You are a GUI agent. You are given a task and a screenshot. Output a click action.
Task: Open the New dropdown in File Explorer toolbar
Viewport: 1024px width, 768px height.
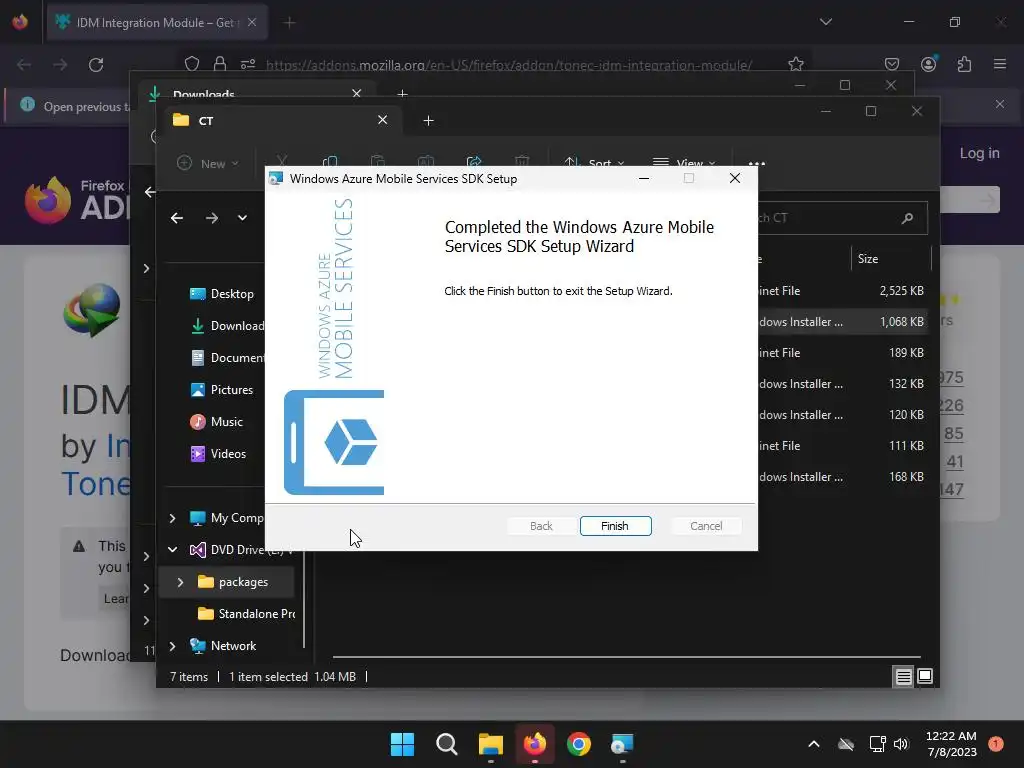click(208, 163)
